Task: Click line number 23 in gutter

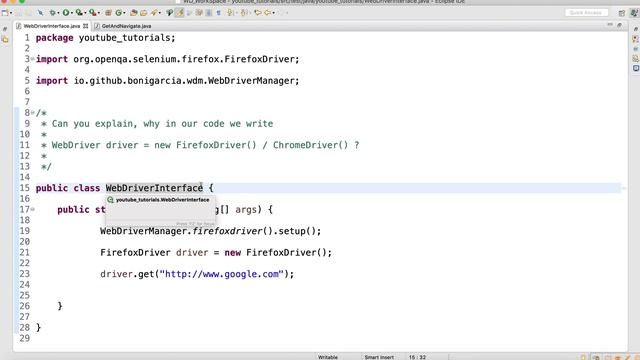Action: [24, 274]
